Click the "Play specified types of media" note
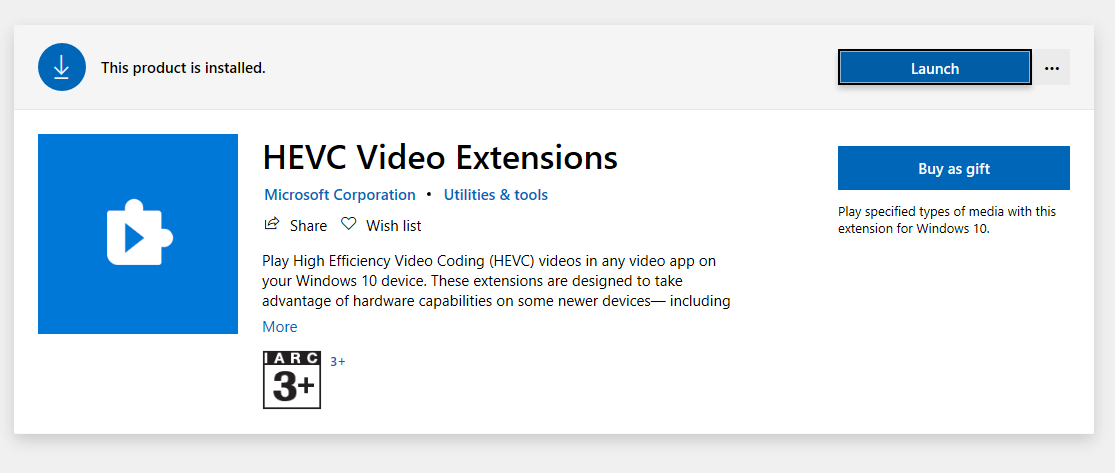 point(946,220)
